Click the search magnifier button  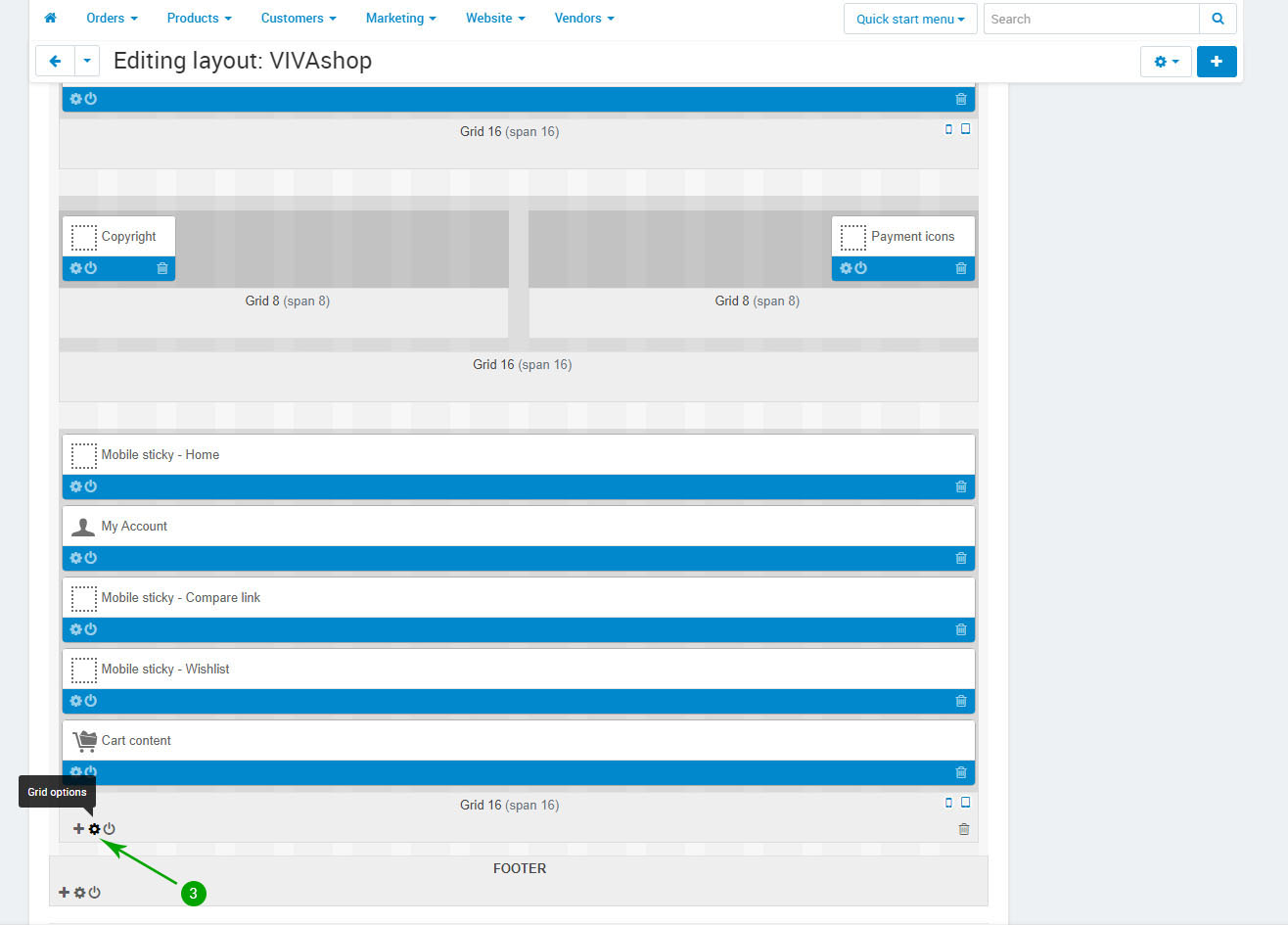pyautogui.click(x=1218, y=19)
